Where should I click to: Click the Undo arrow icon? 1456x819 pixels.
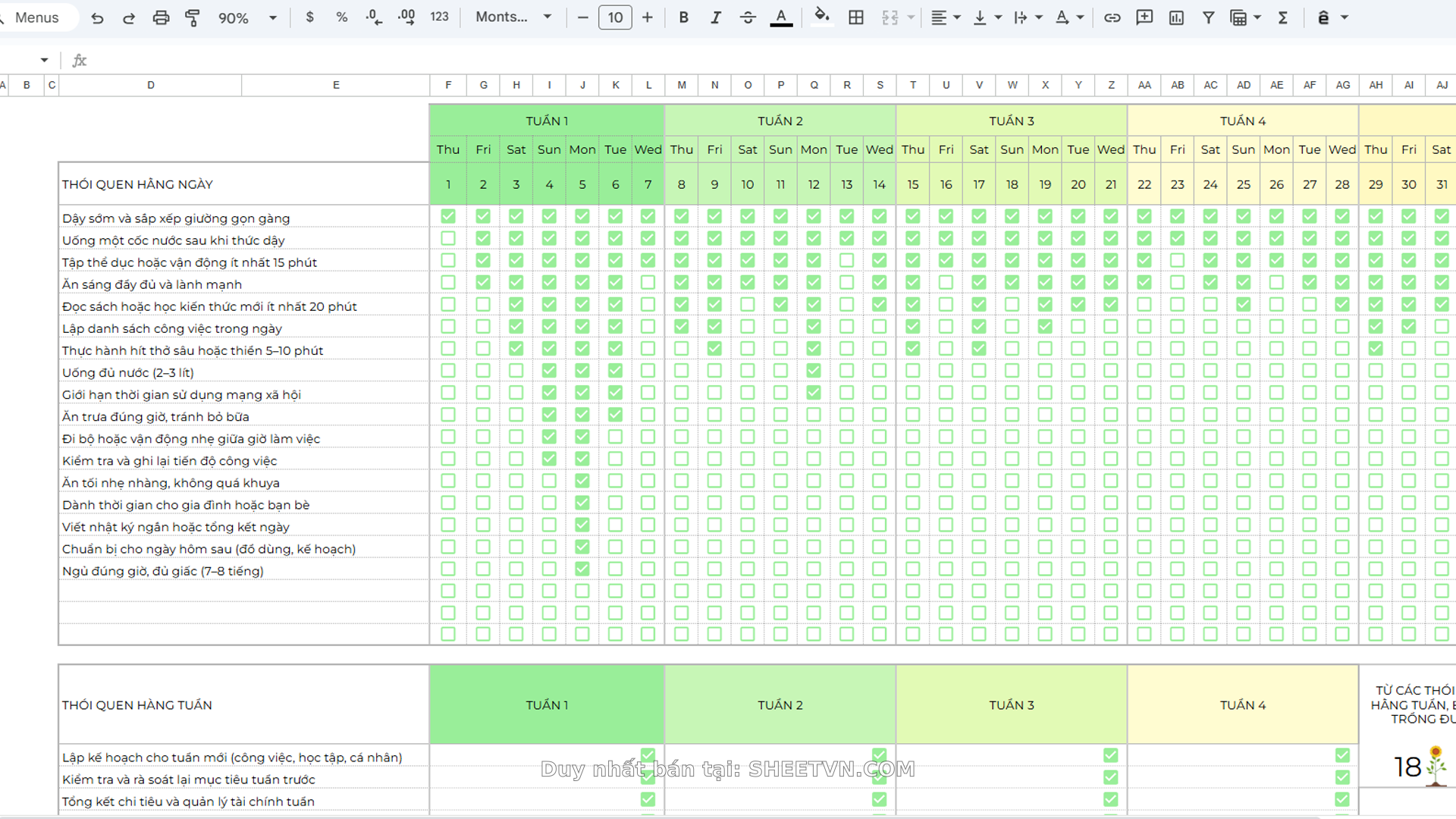(97, 17)
